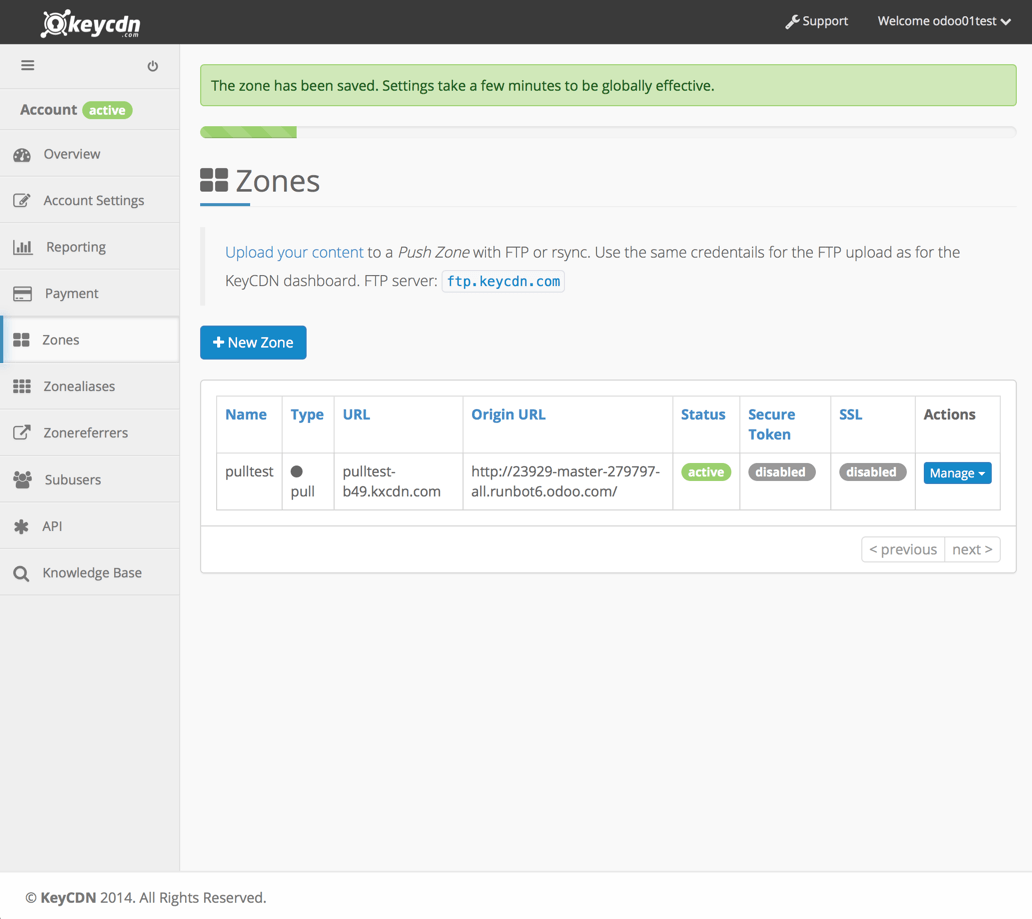Toggle the hamburger sidebar menu
The width and height of the screenshot is (1032, 919).
(x=28, y=66)
